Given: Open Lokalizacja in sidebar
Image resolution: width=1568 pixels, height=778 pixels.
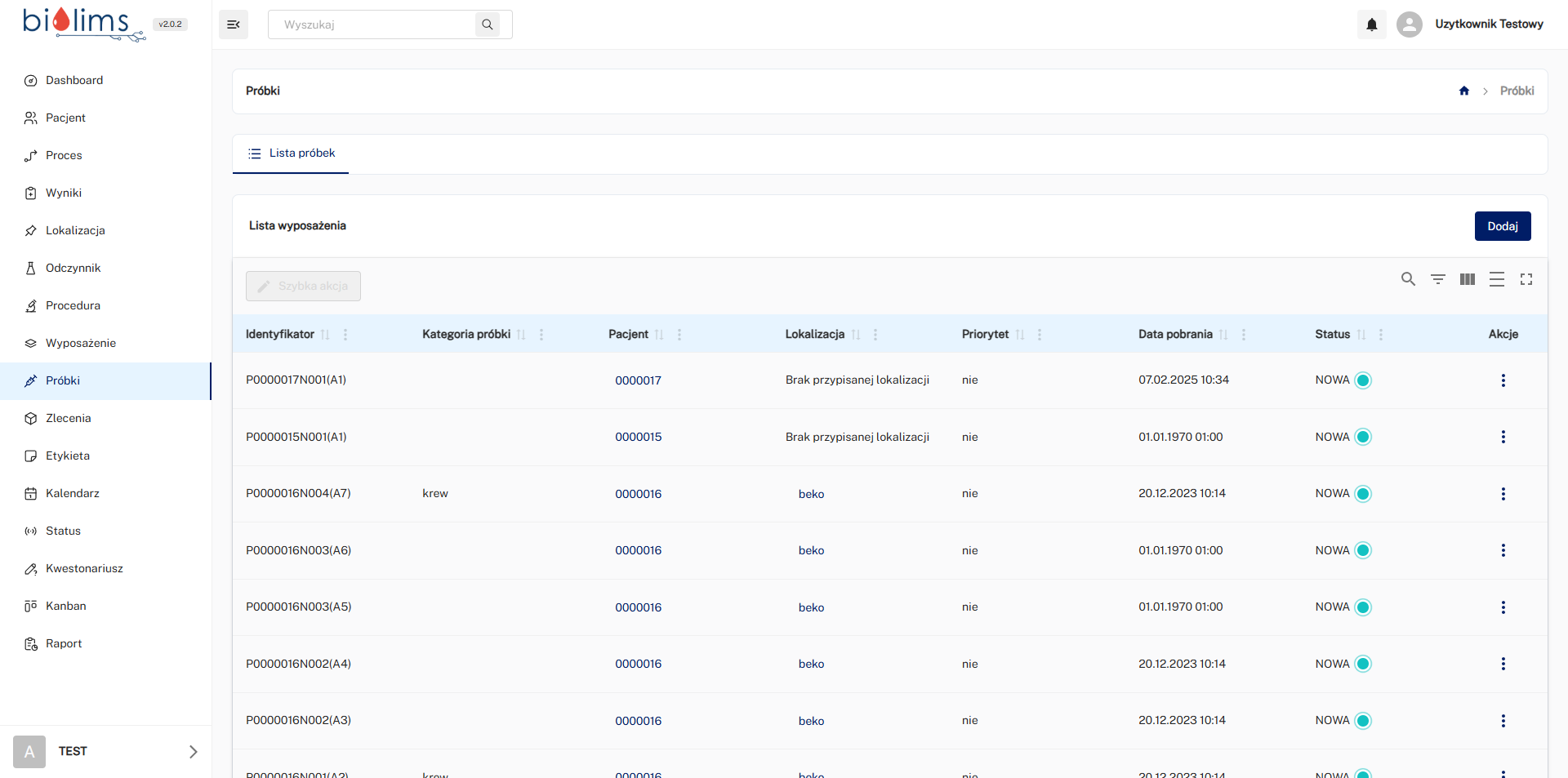Looking at the screenshot, I should pyautogui.click(x=105, y=230).
